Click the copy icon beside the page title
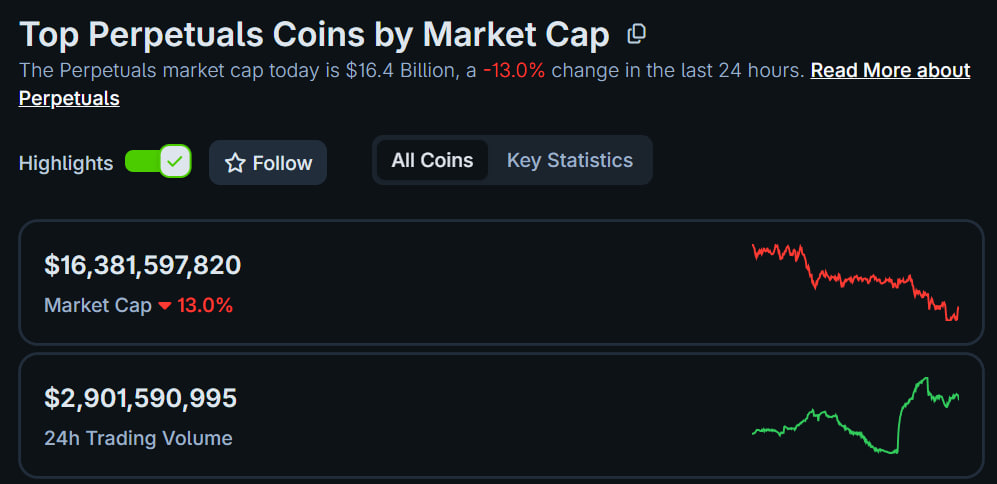Screen dimensions: 997x484 click(x=636, y=35)
